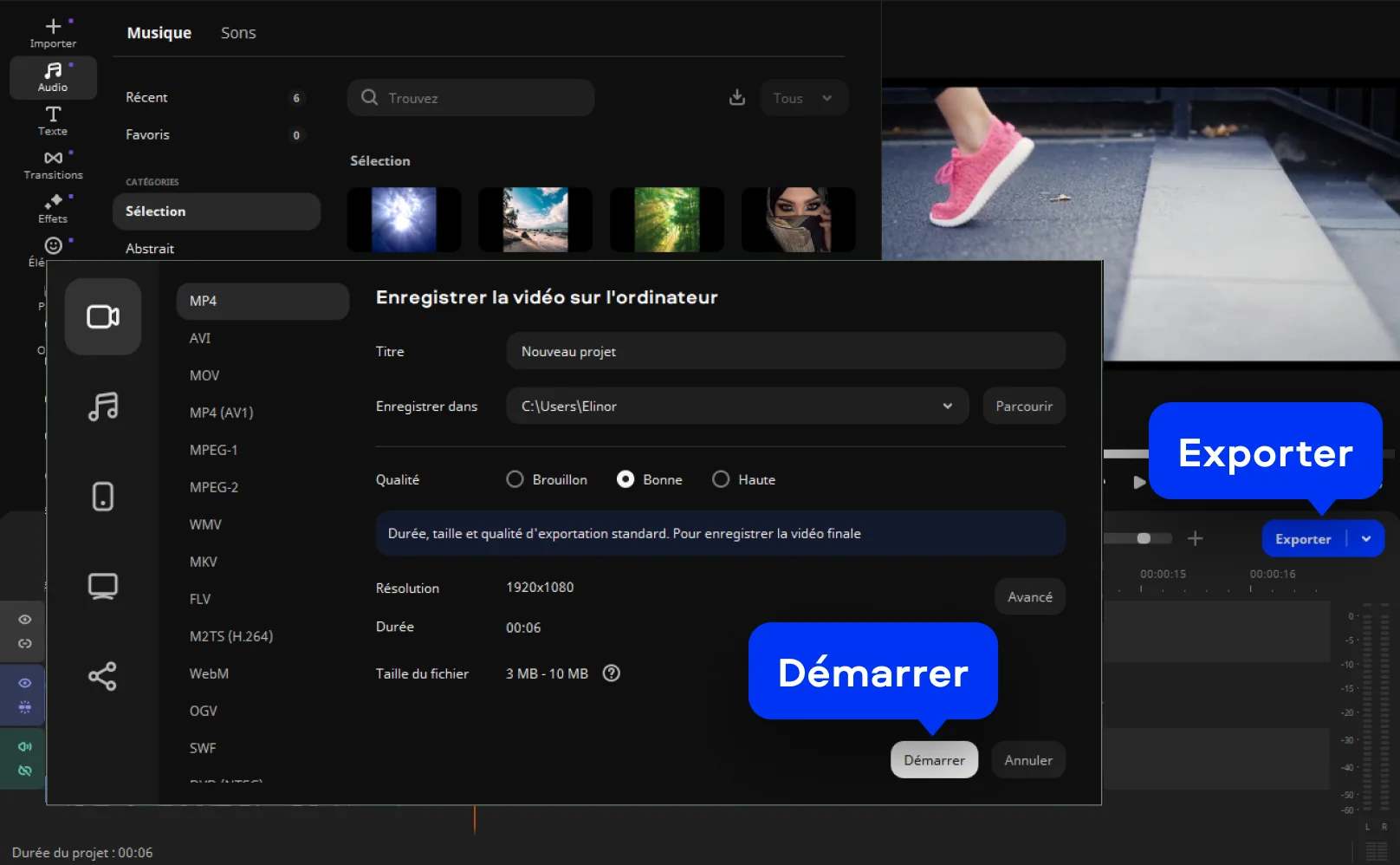Choose the Sélection category
Screen dimensions: 1400x865
[x=217, y=211]
